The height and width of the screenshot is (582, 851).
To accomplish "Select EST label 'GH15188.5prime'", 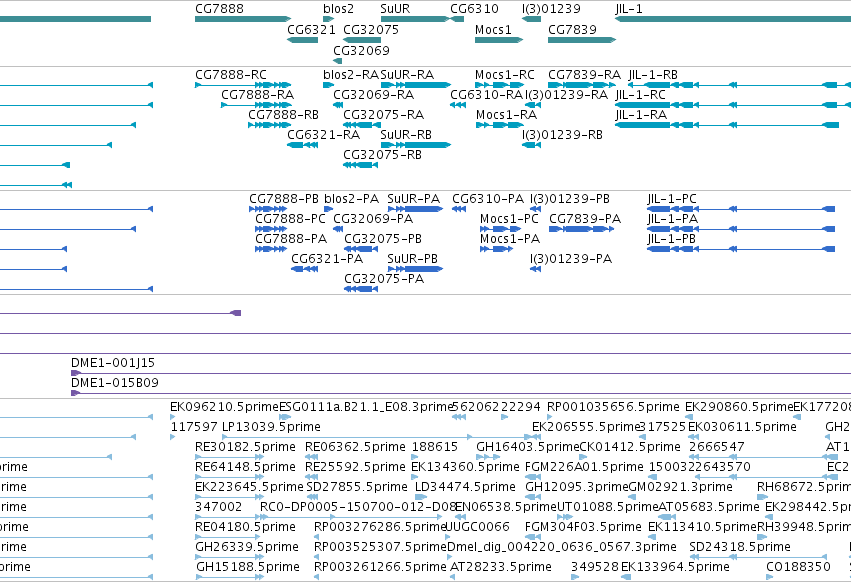I will 247,567.
